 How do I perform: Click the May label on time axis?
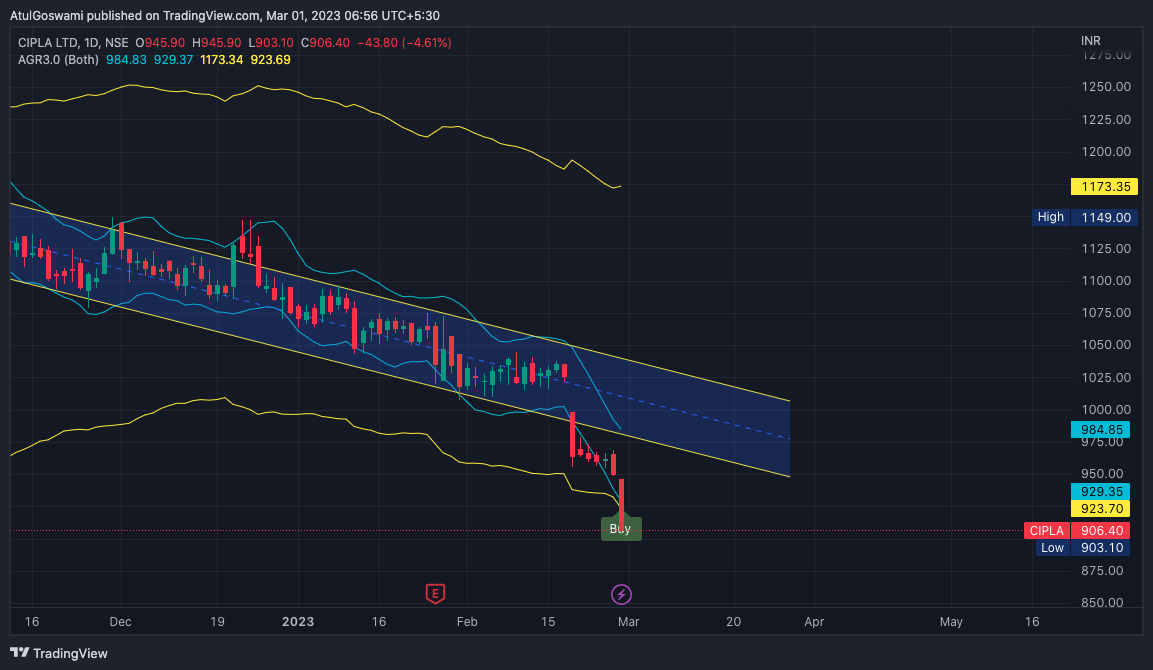coord(951,621)
